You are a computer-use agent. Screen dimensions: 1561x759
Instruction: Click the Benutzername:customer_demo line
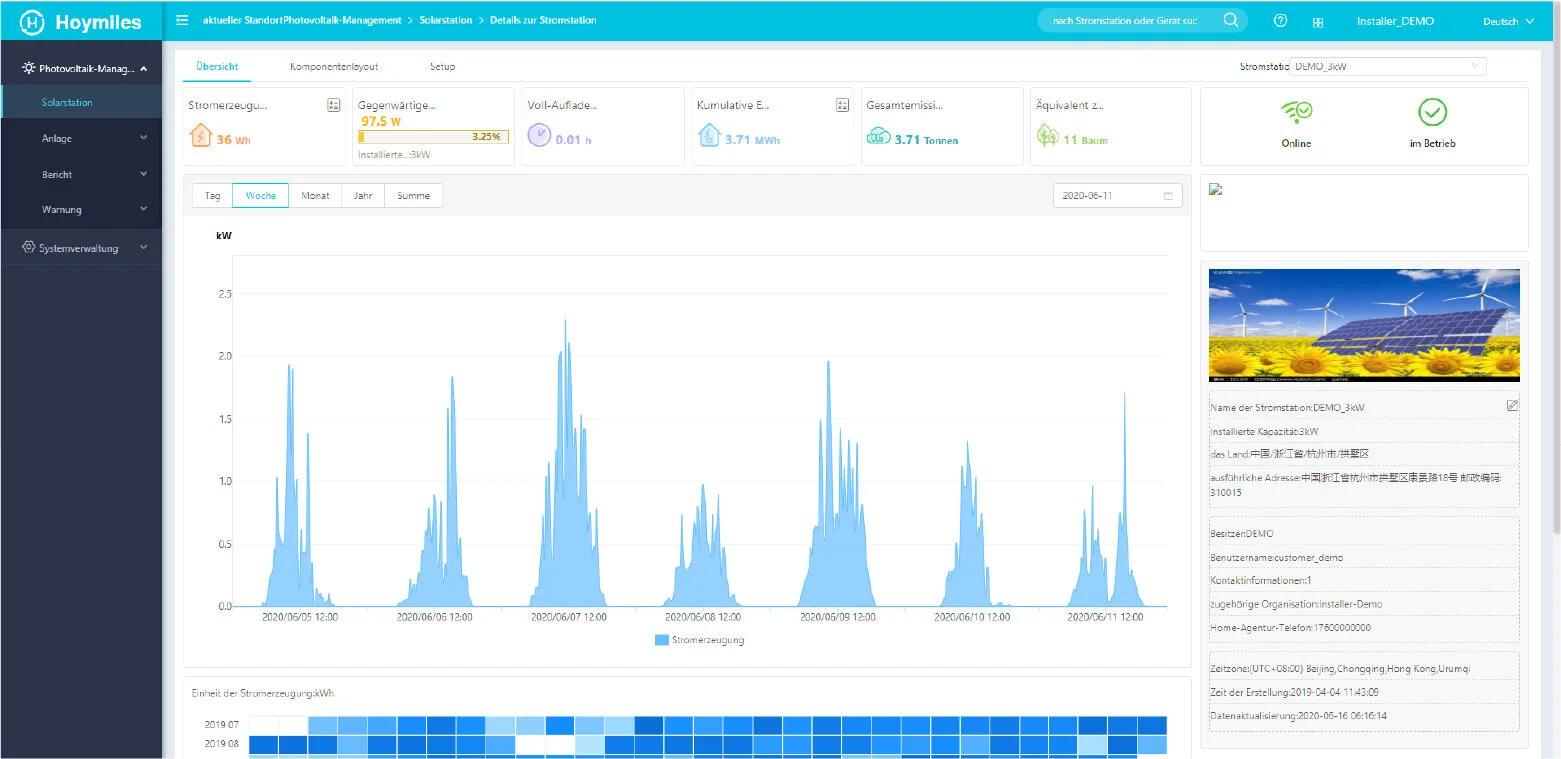(x=1276, y=558)
